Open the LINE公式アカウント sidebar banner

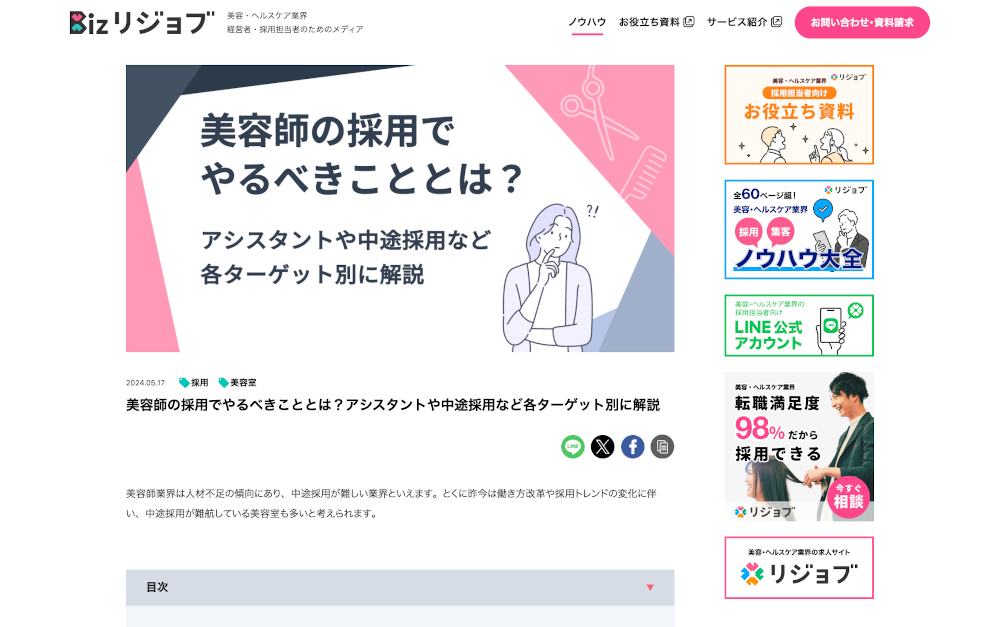tap(799, 325)
